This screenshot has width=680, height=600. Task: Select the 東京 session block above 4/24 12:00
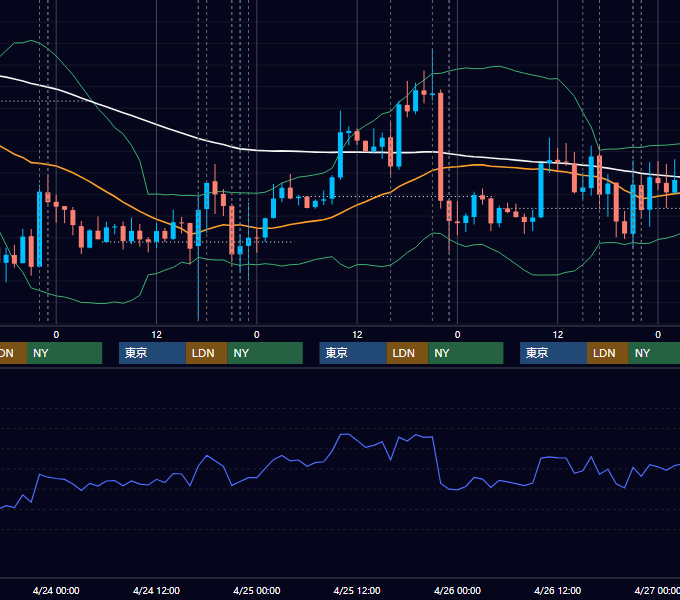(x=152, y=353)
